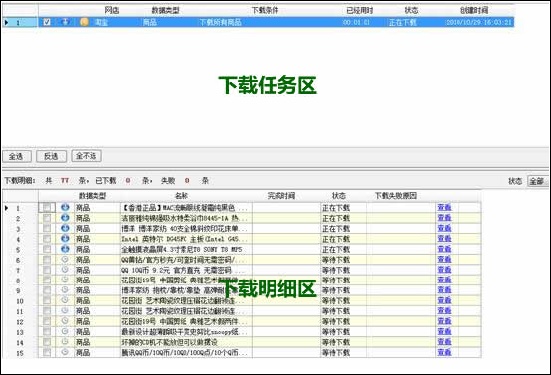
Task: Click the waiting clock icon in row 6
Action: pos(65,259)
